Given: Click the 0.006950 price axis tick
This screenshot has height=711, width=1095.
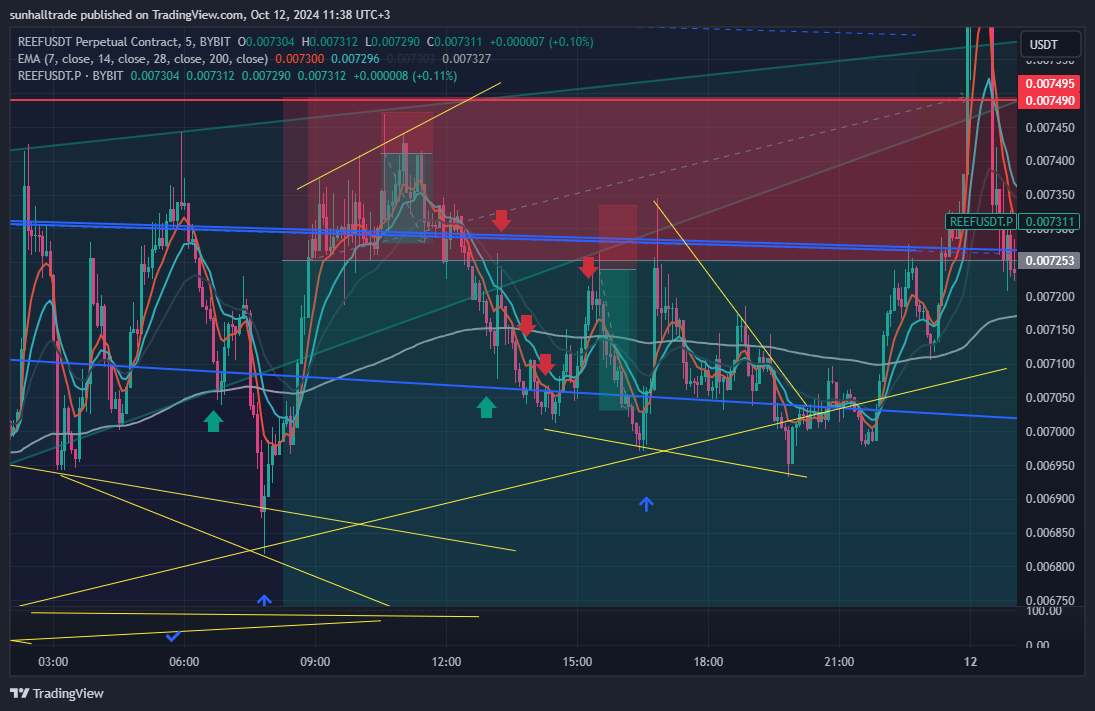Looking at the screenshot, I should 1050,465.
